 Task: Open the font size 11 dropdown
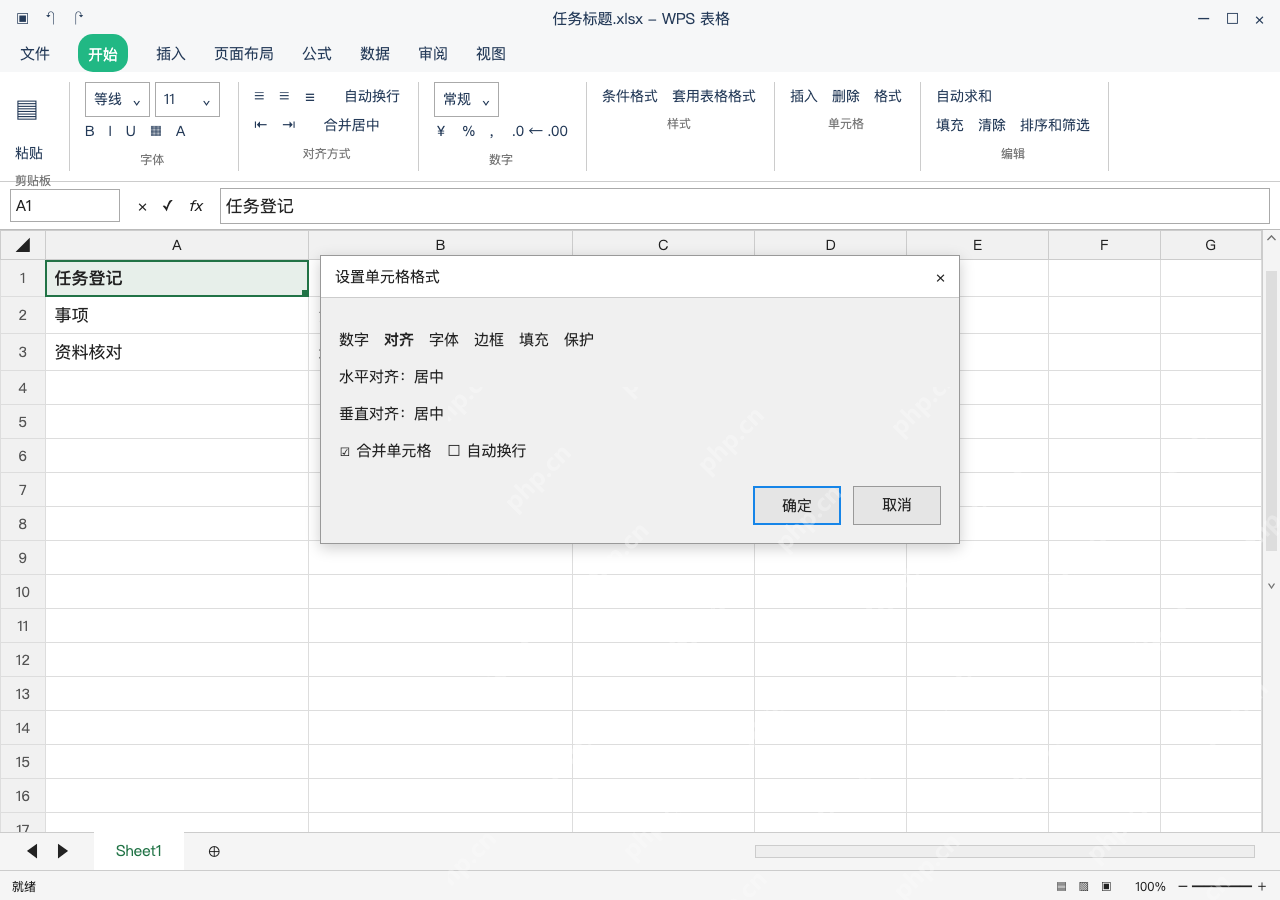[x=187, y=99]
